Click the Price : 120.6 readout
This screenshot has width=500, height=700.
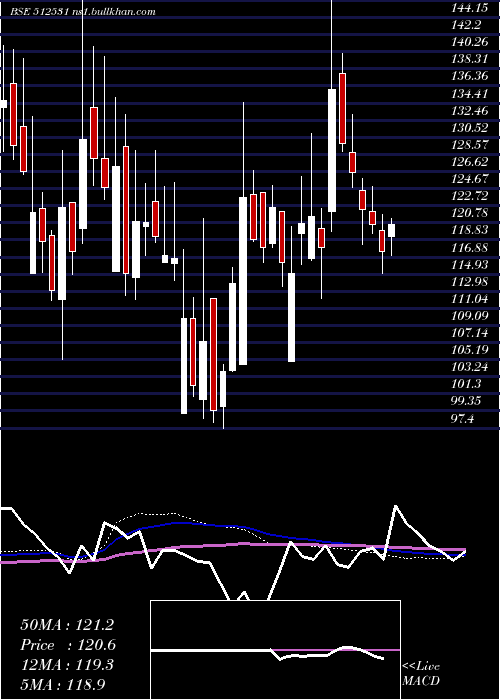click(x=68, y=645)
